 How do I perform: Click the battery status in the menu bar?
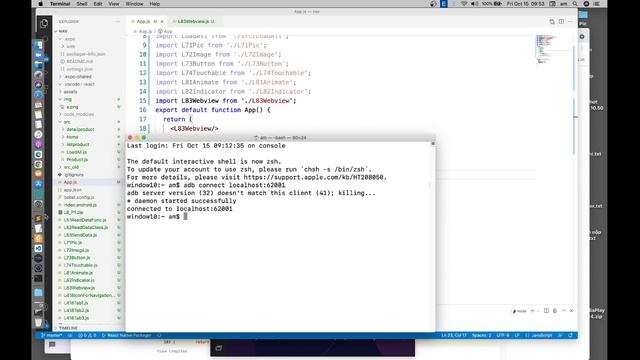(491, 4)
